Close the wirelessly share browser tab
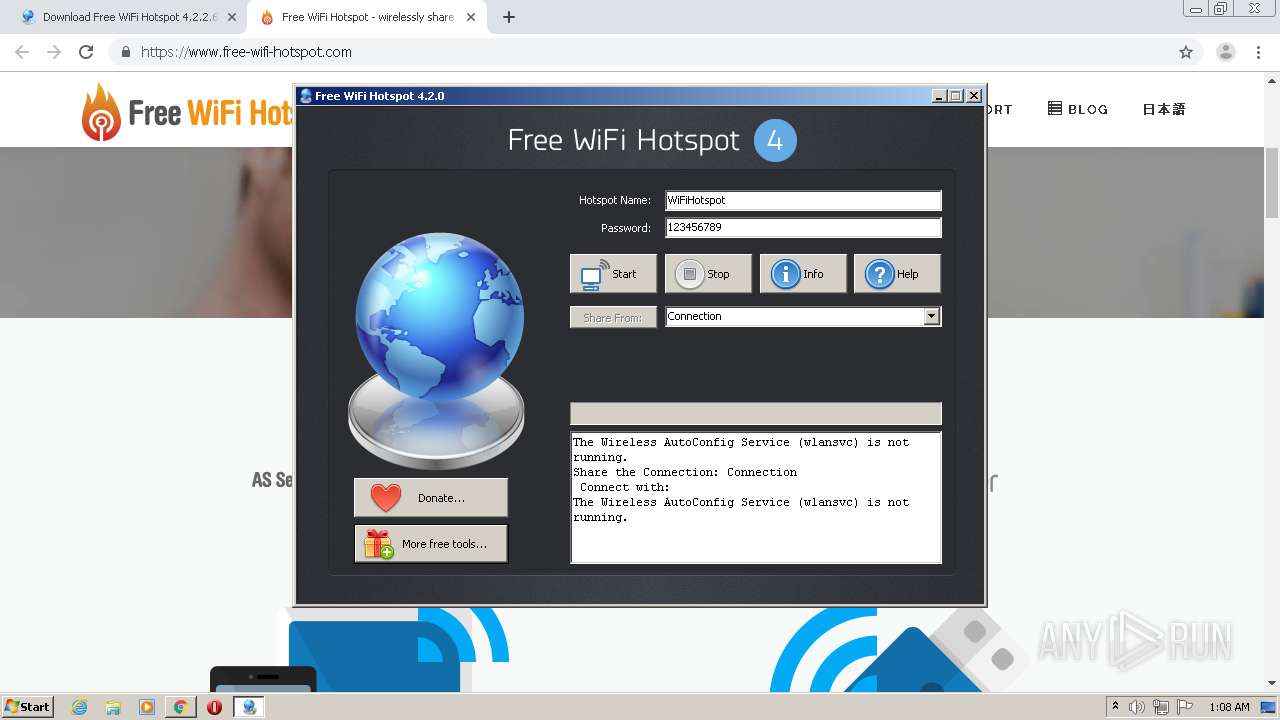 click(471, 17)
